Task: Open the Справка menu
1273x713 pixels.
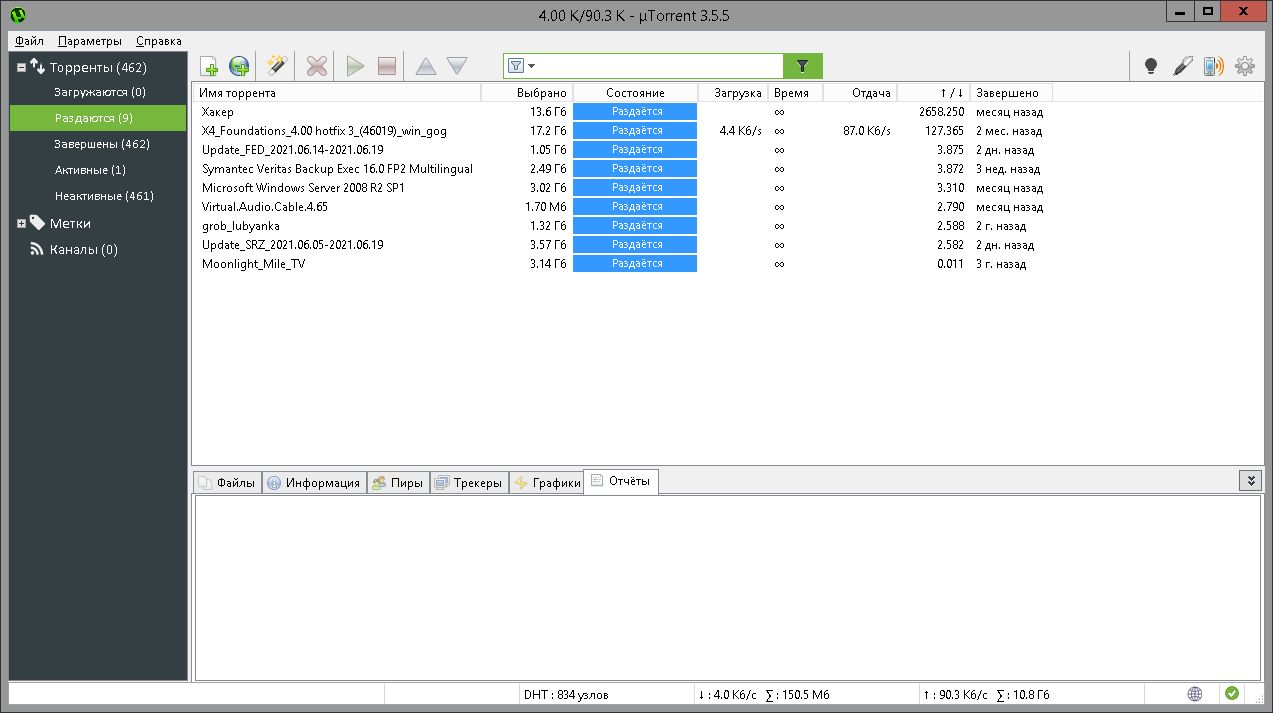Action: [x=158, y=41]
